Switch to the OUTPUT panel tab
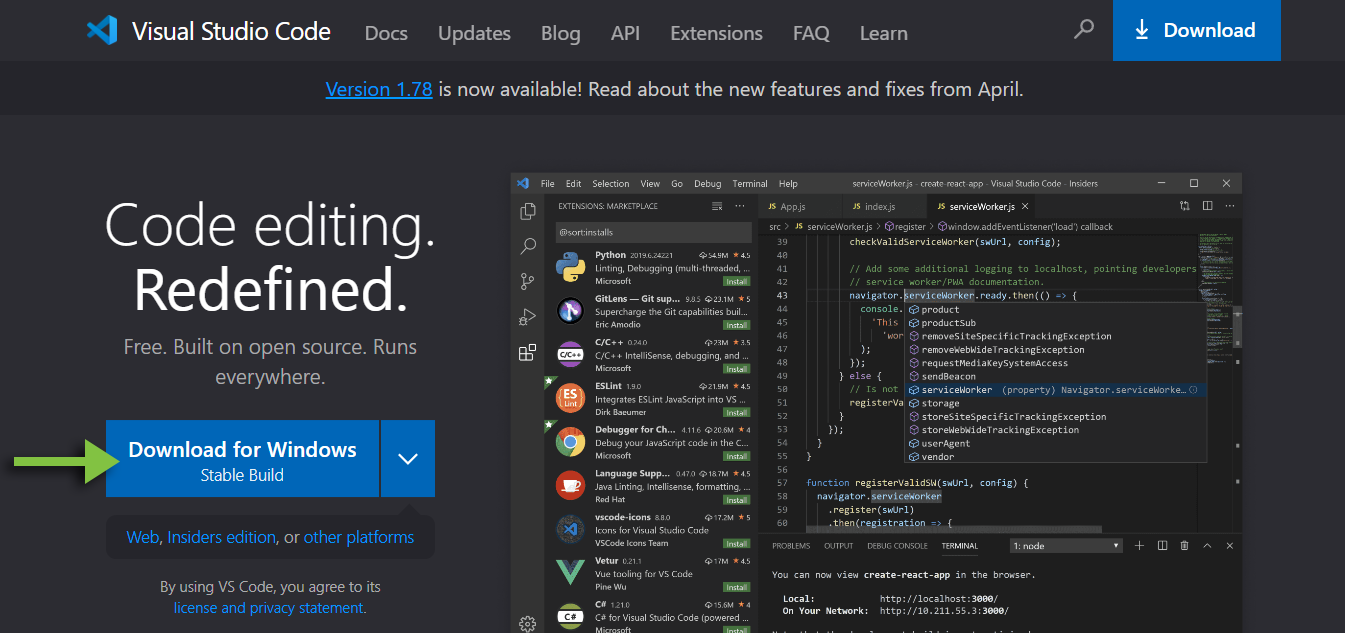 [839, 546]
